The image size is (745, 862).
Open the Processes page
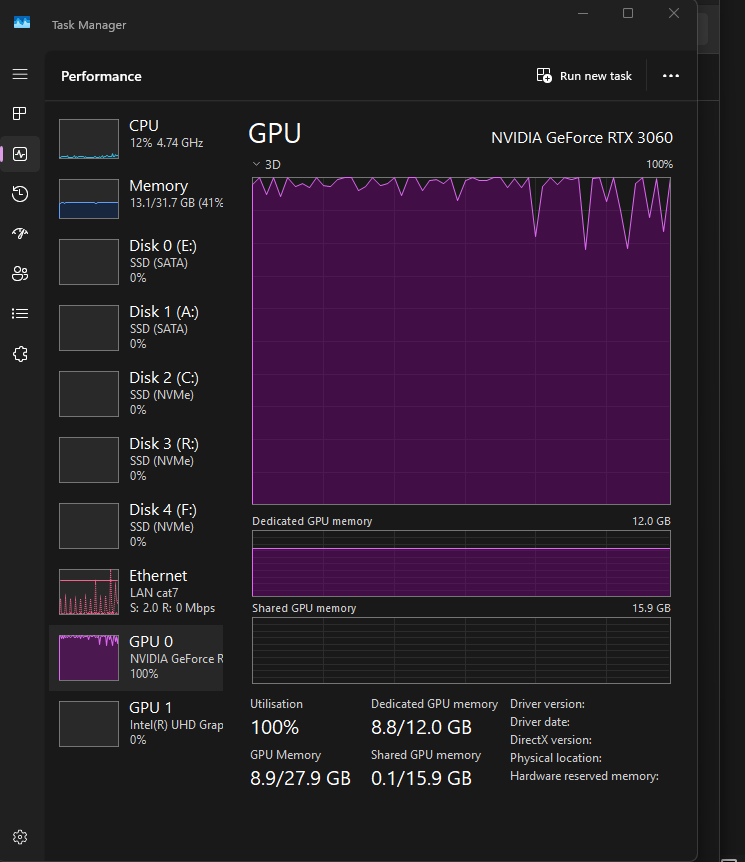20,113
